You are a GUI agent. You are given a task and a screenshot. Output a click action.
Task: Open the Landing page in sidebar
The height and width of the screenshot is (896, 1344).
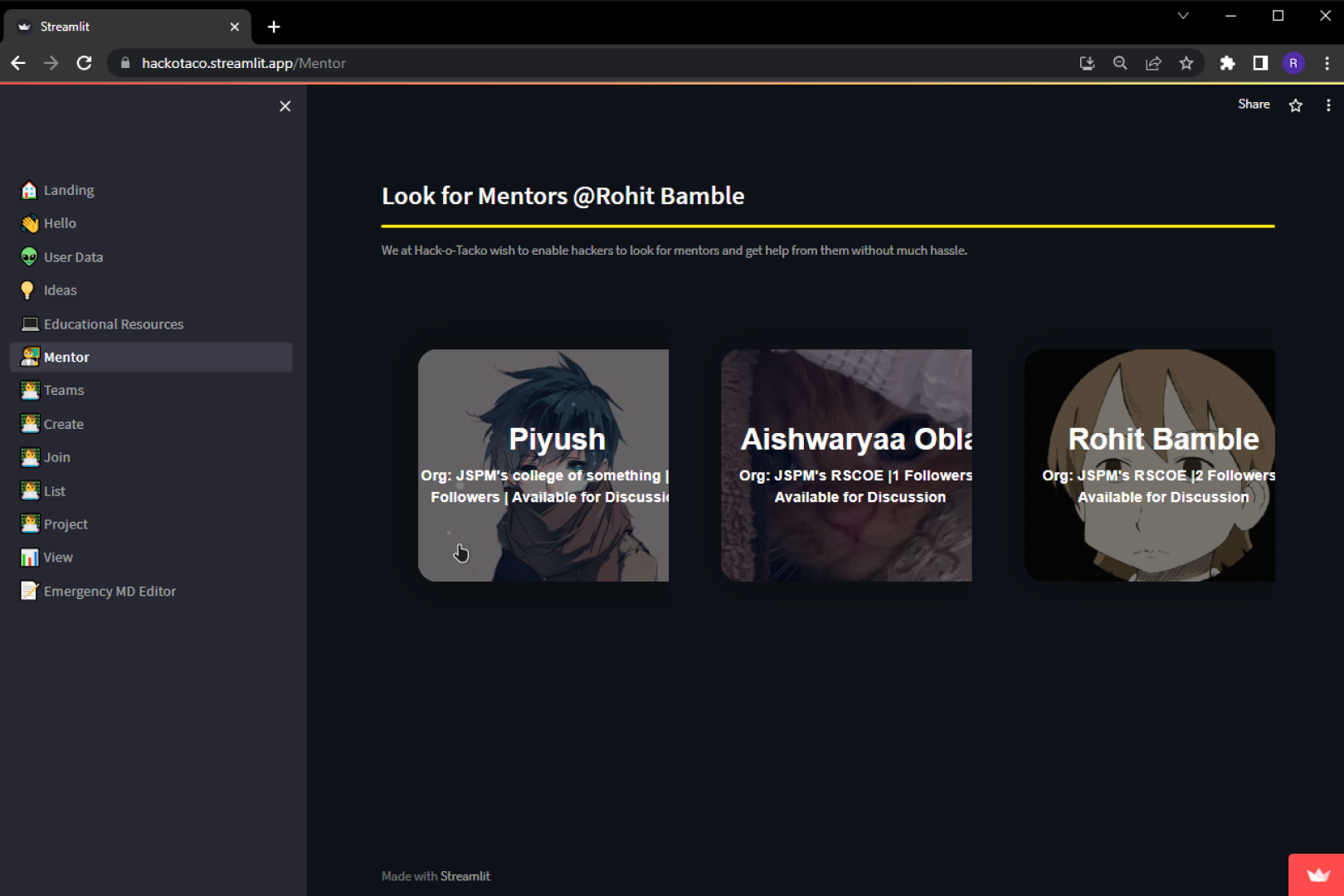click(x=151, y=190)
